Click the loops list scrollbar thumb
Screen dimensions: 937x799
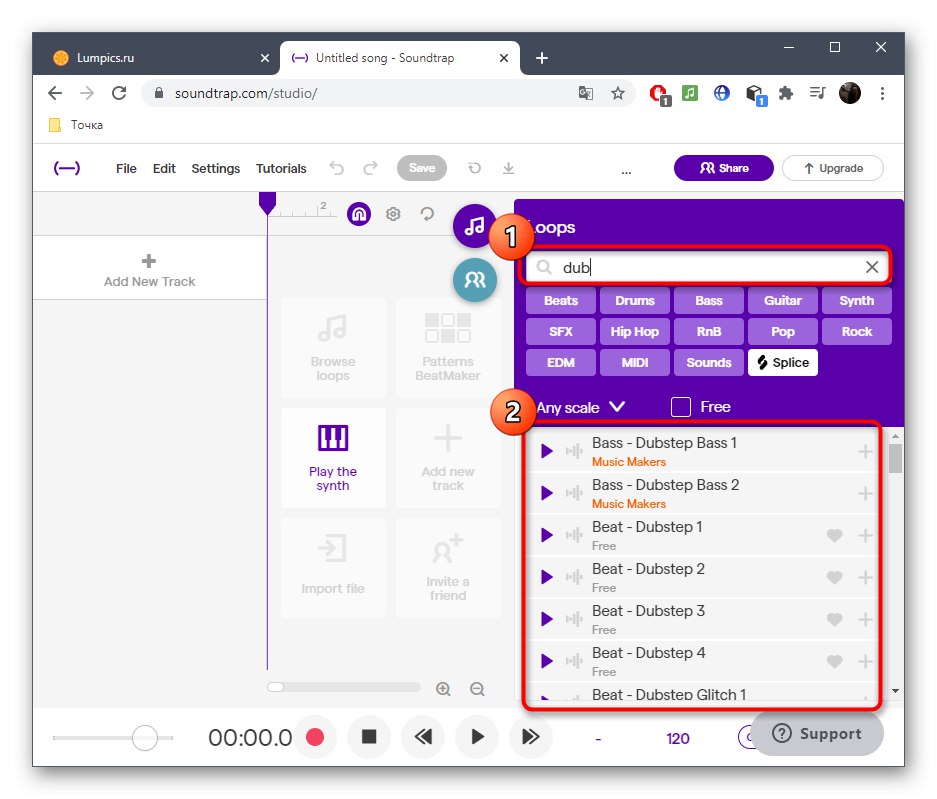pos(895,458)
